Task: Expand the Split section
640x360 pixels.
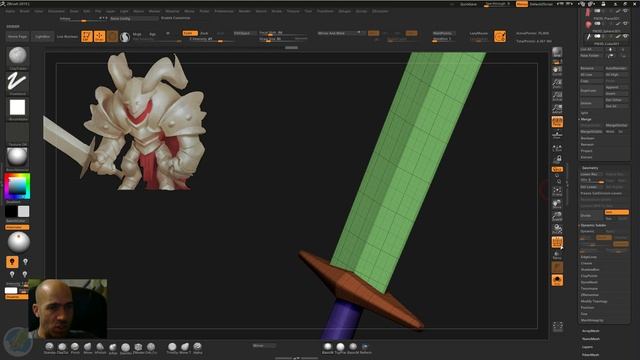Action: (x=584, y=113)
